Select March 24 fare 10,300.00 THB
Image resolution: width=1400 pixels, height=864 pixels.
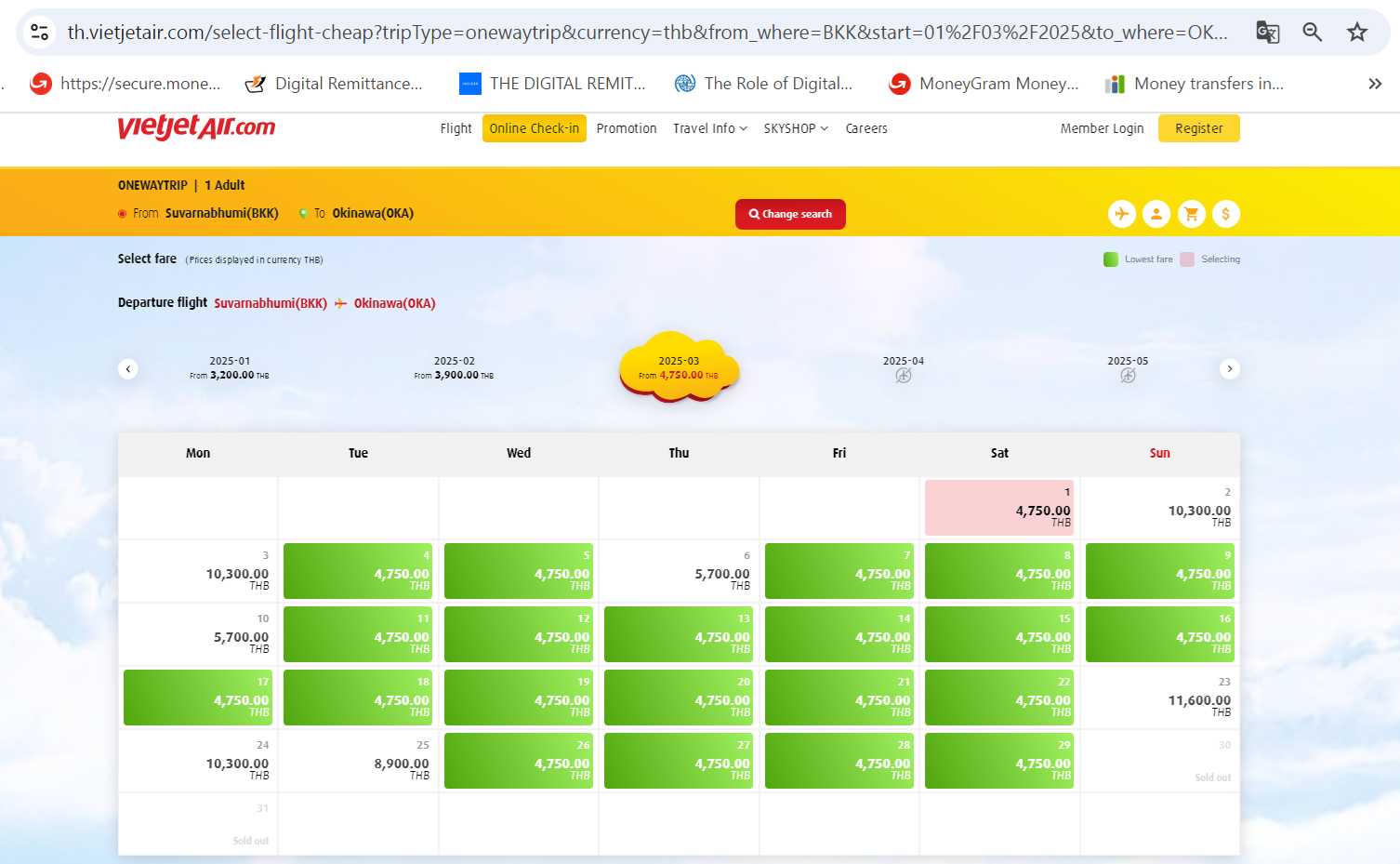(x=198, y=761)
